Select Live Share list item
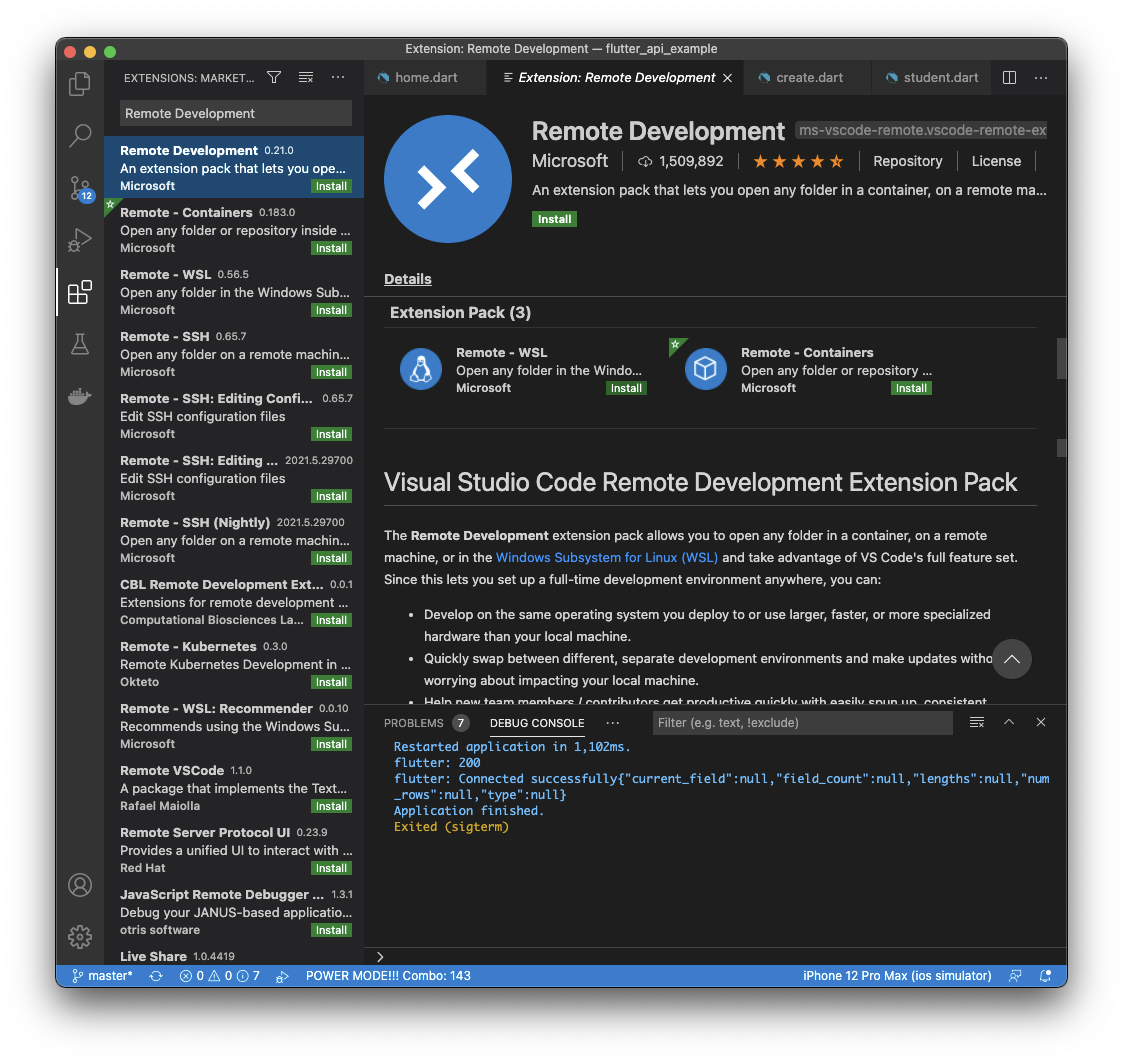Screen dimensions: 1123x1061 click(x=234, y=956)
